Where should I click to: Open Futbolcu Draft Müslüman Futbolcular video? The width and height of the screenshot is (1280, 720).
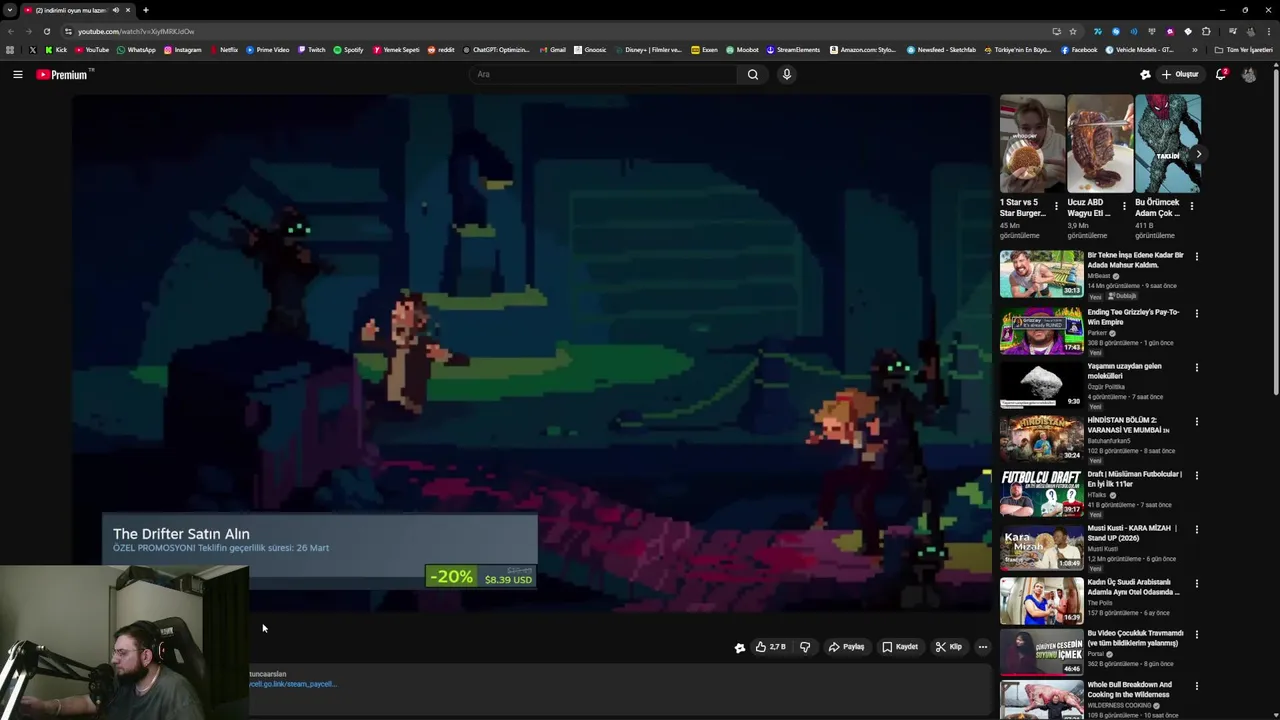point(1041,493)
